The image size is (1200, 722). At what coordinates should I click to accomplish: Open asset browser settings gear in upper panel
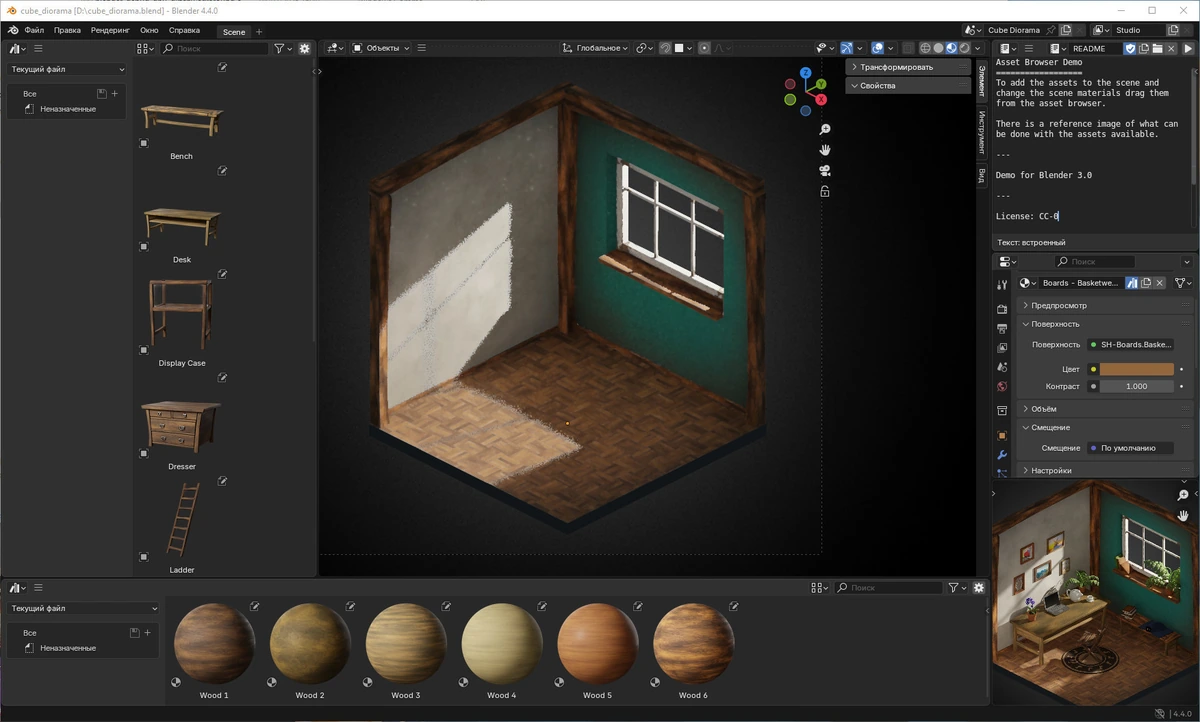[305, 48]
